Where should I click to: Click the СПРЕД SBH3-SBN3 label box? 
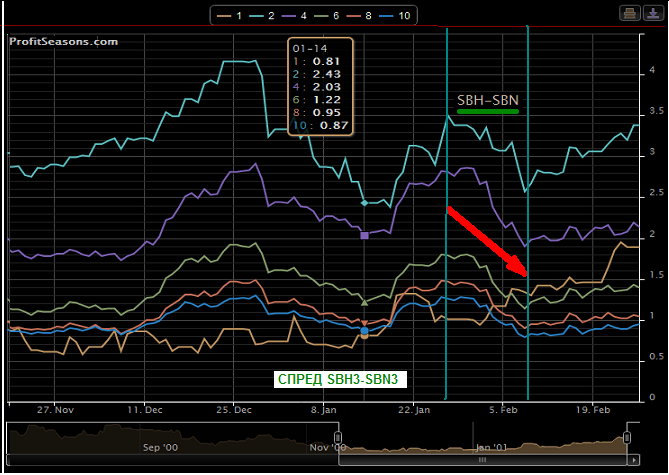340,379
